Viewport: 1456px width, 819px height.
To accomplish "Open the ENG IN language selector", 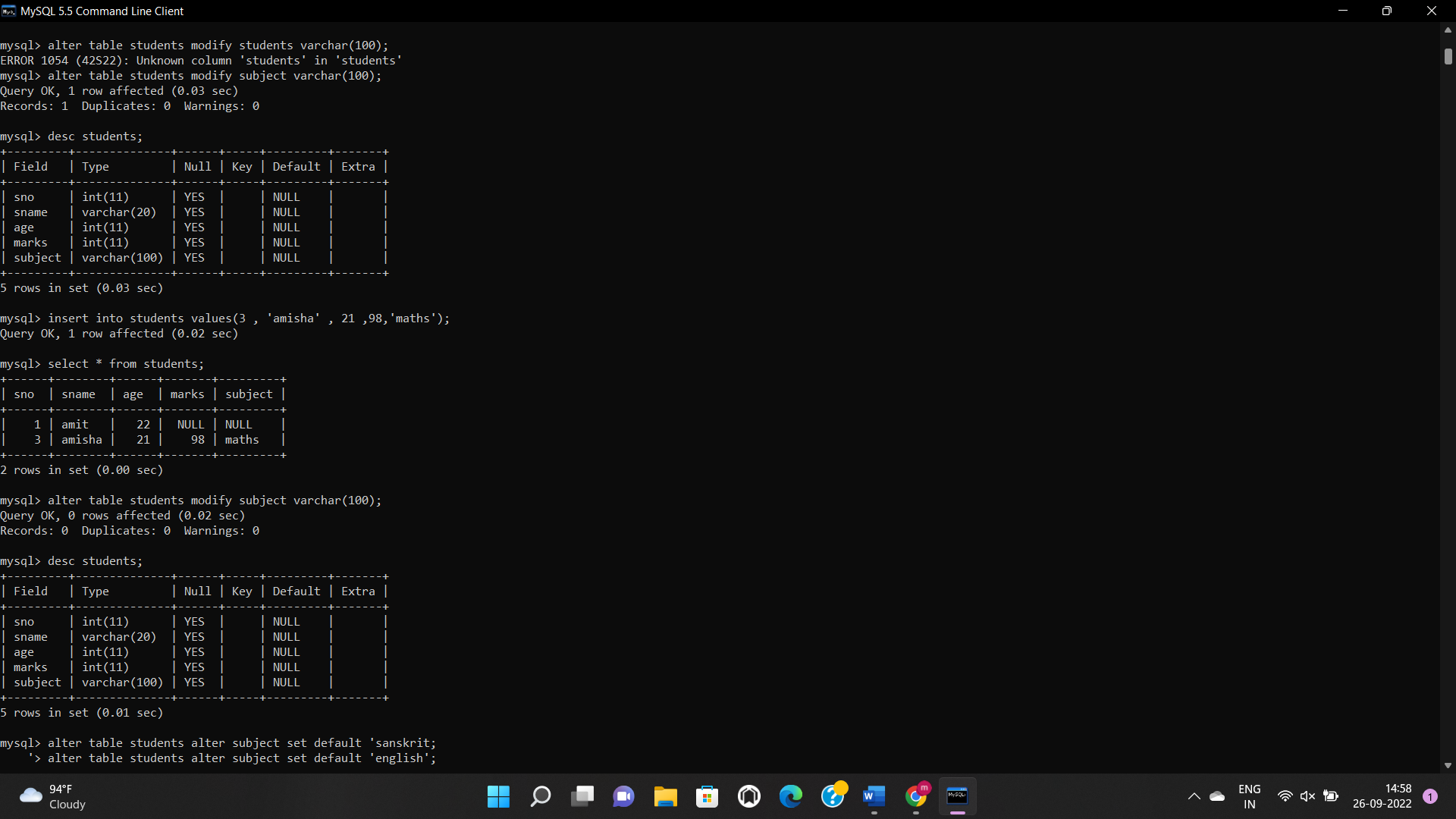I will click(x=1250, y=796).
